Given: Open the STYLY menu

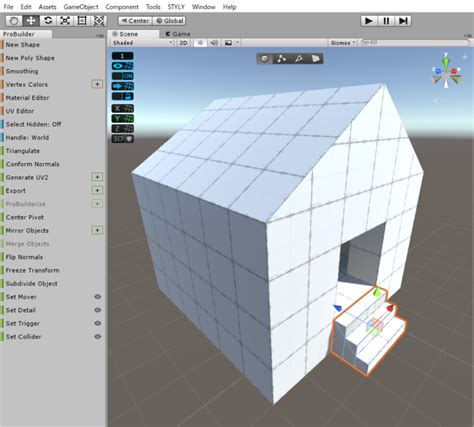Looking at the screenshot, I should point(176,7).
